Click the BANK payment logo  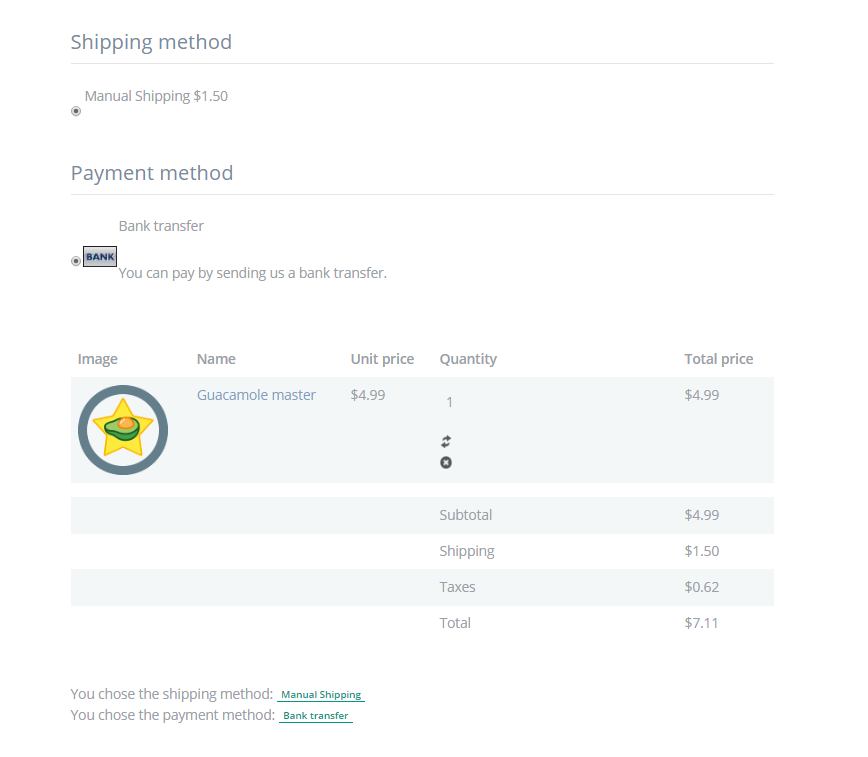click(100, 257)
